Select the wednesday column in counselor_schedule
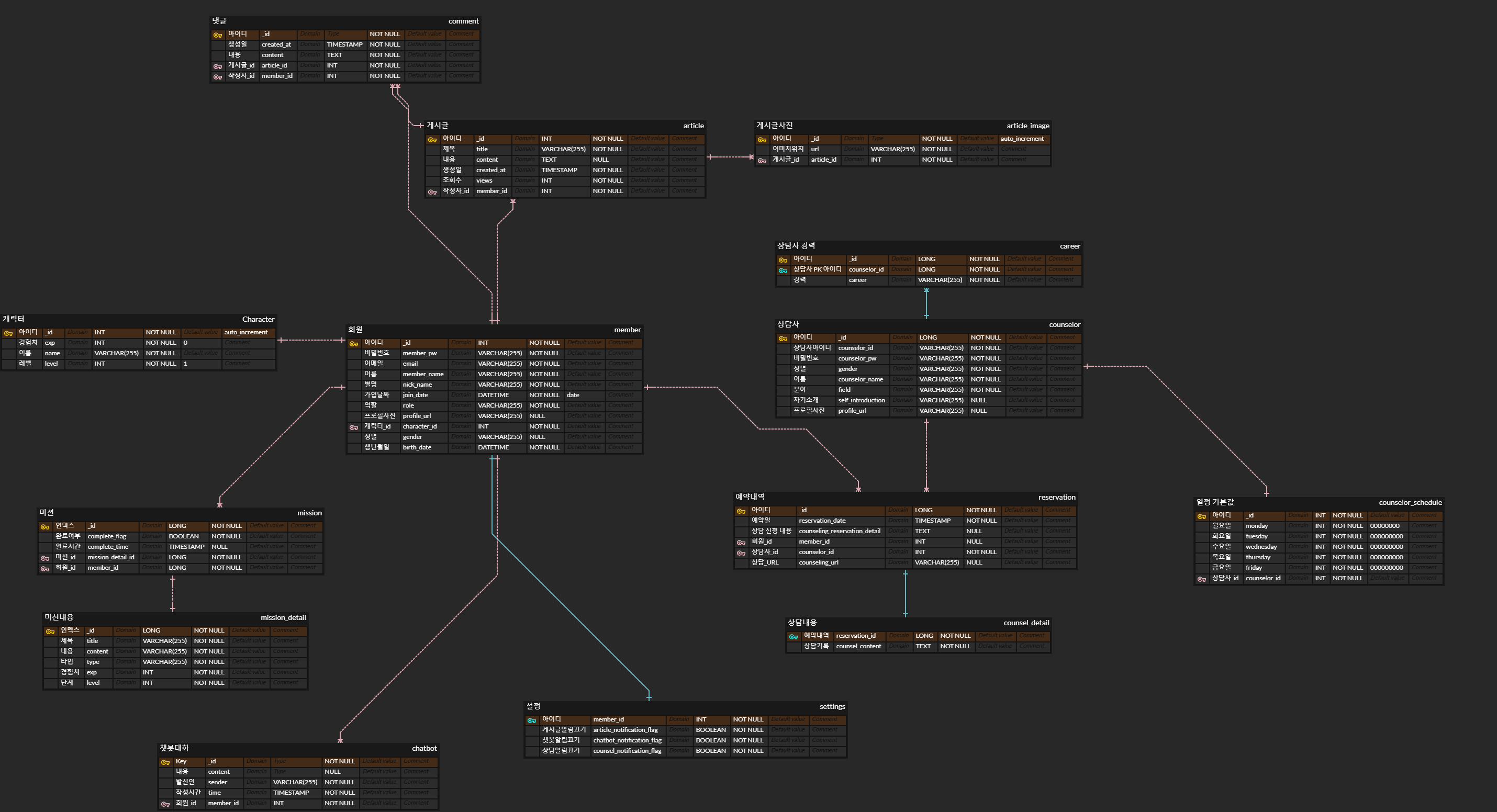This screenshot has height=812, width=1497. point(1261,546)
